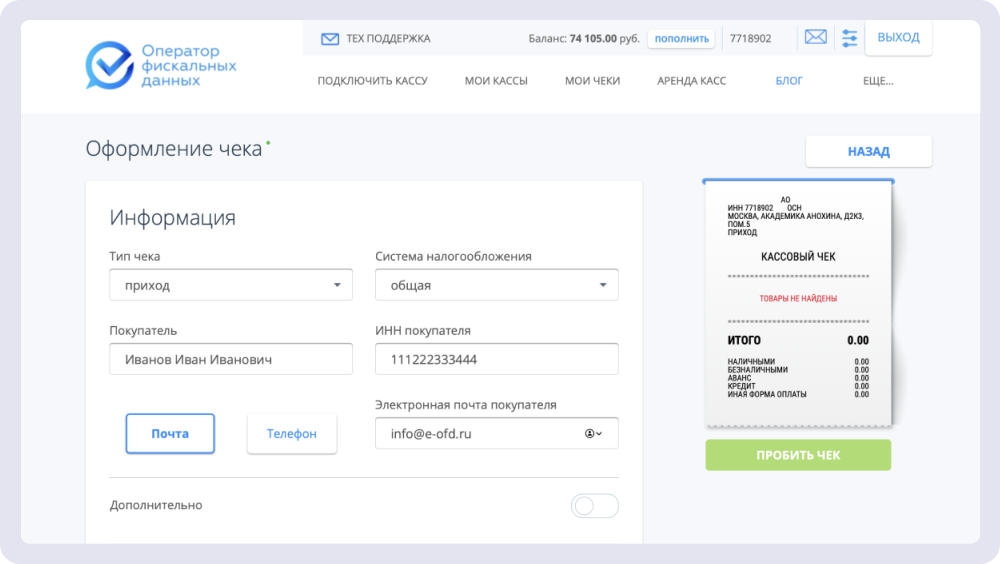
Task: Click the balance amount 74 105.00
Action: [593, 39]
